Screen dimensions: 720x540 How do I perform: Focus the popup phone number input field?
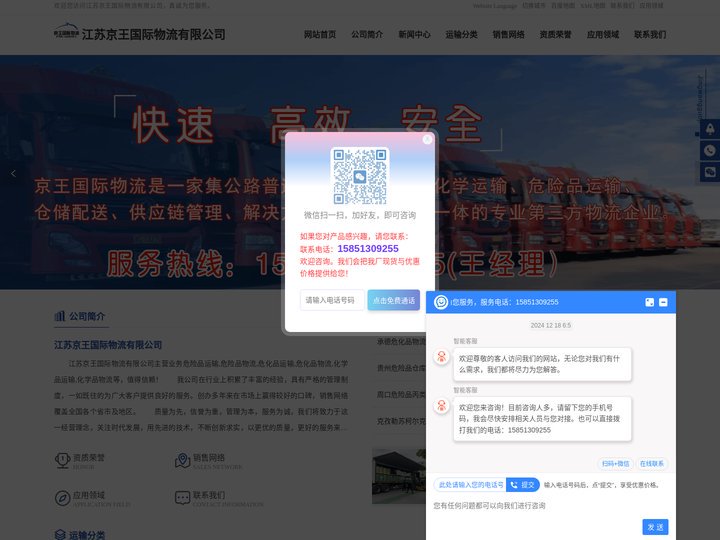click(x=332, y=300)
